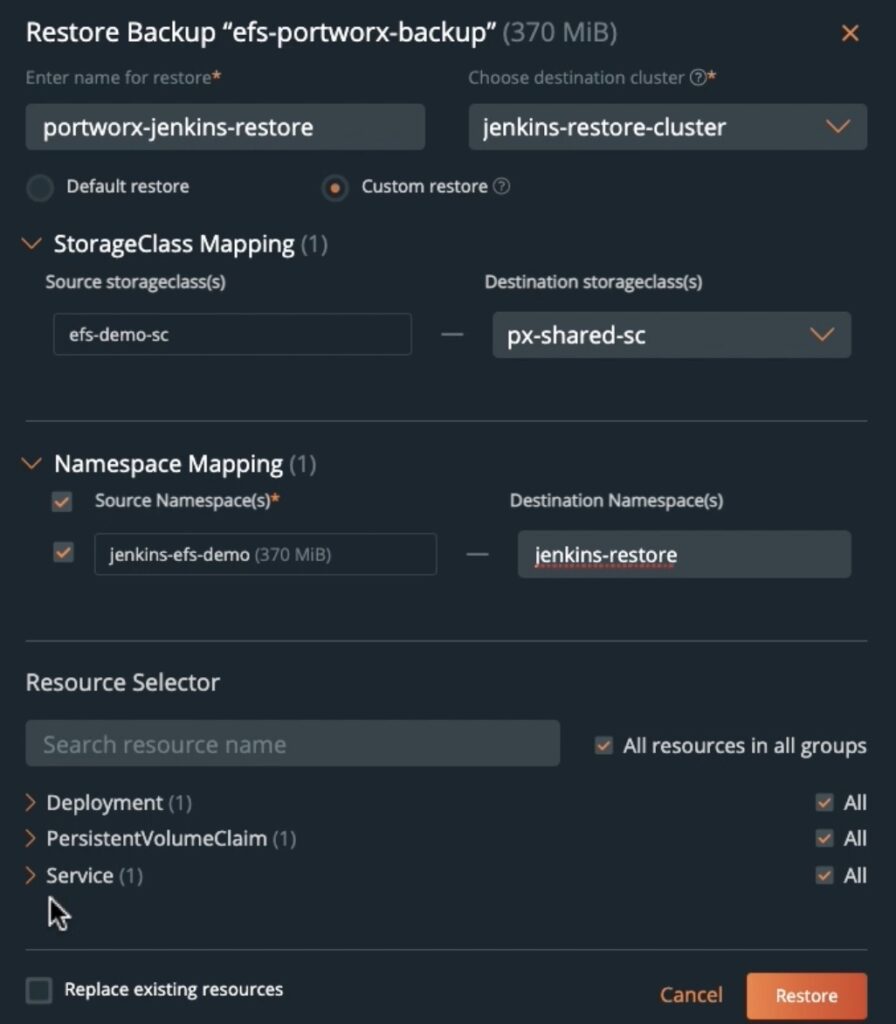The width and height of the screenshot is (896, 1024).
Task: Uncheck All resources in all groups
Action: point(603,746)
